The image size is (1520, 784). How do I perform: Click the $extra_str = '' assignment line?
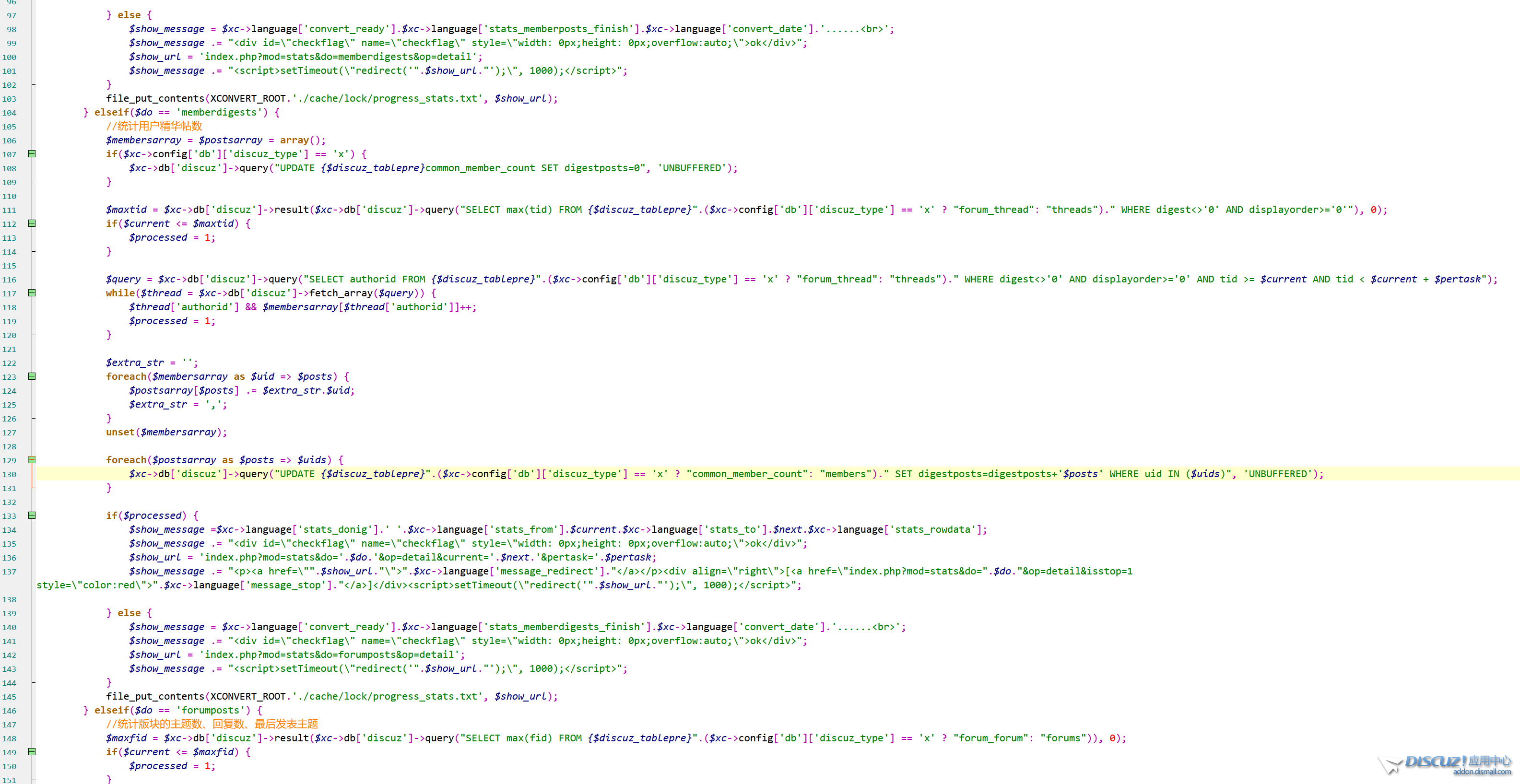tap(152, 363)
